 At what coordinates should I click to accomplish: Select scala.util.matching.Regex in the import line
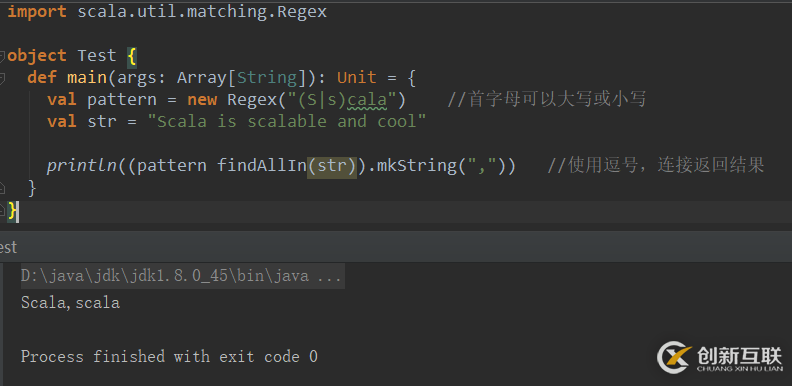coord(202,12)
